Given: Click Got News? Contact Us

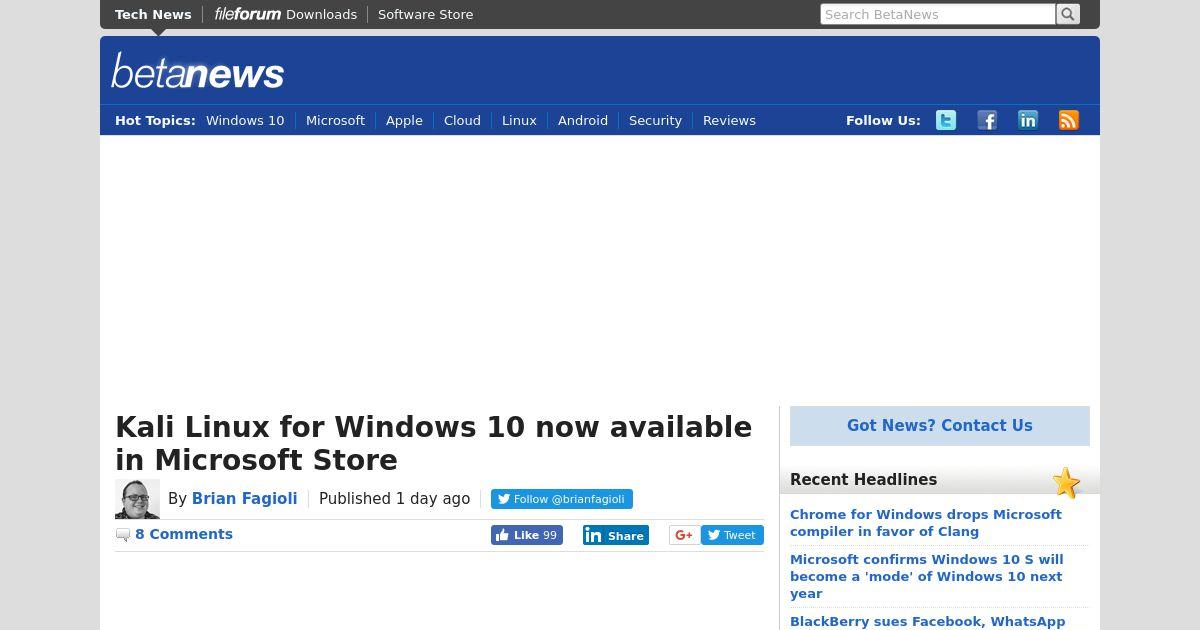Looking at the screenshot, I should click(x=940, y=425).
